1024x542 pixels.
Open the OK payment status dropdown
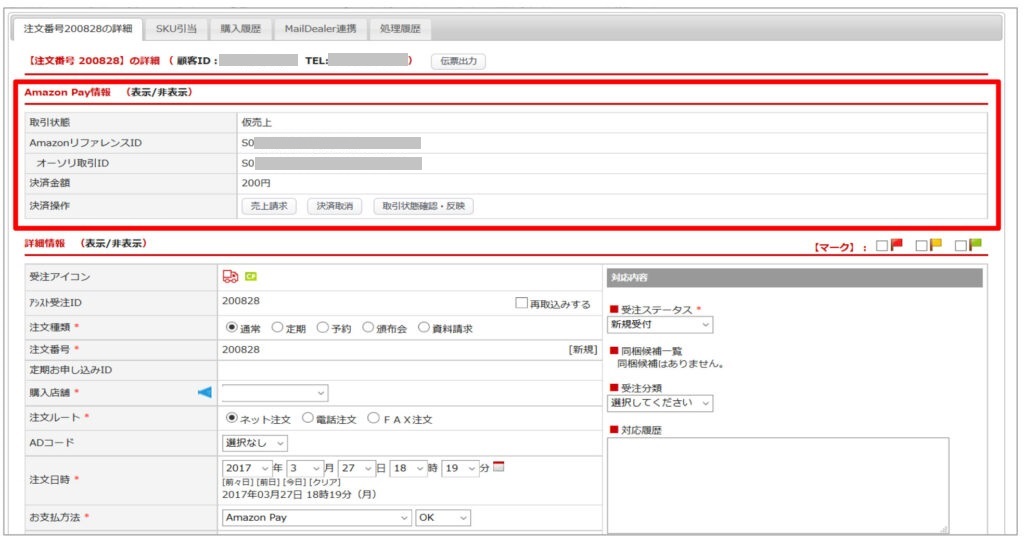[443, 518]
